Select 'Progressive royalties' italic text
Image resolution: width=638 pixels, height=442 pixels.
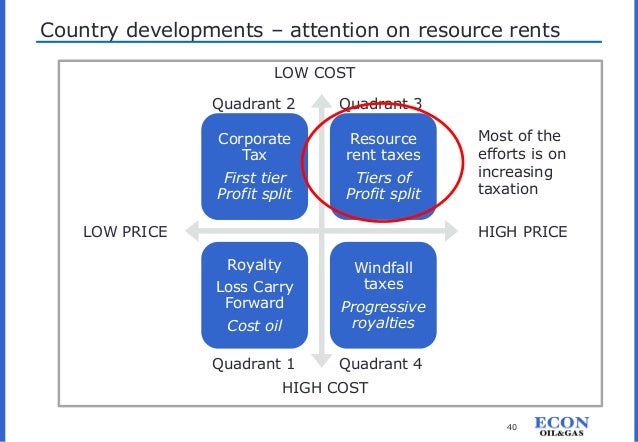[383, 315]
